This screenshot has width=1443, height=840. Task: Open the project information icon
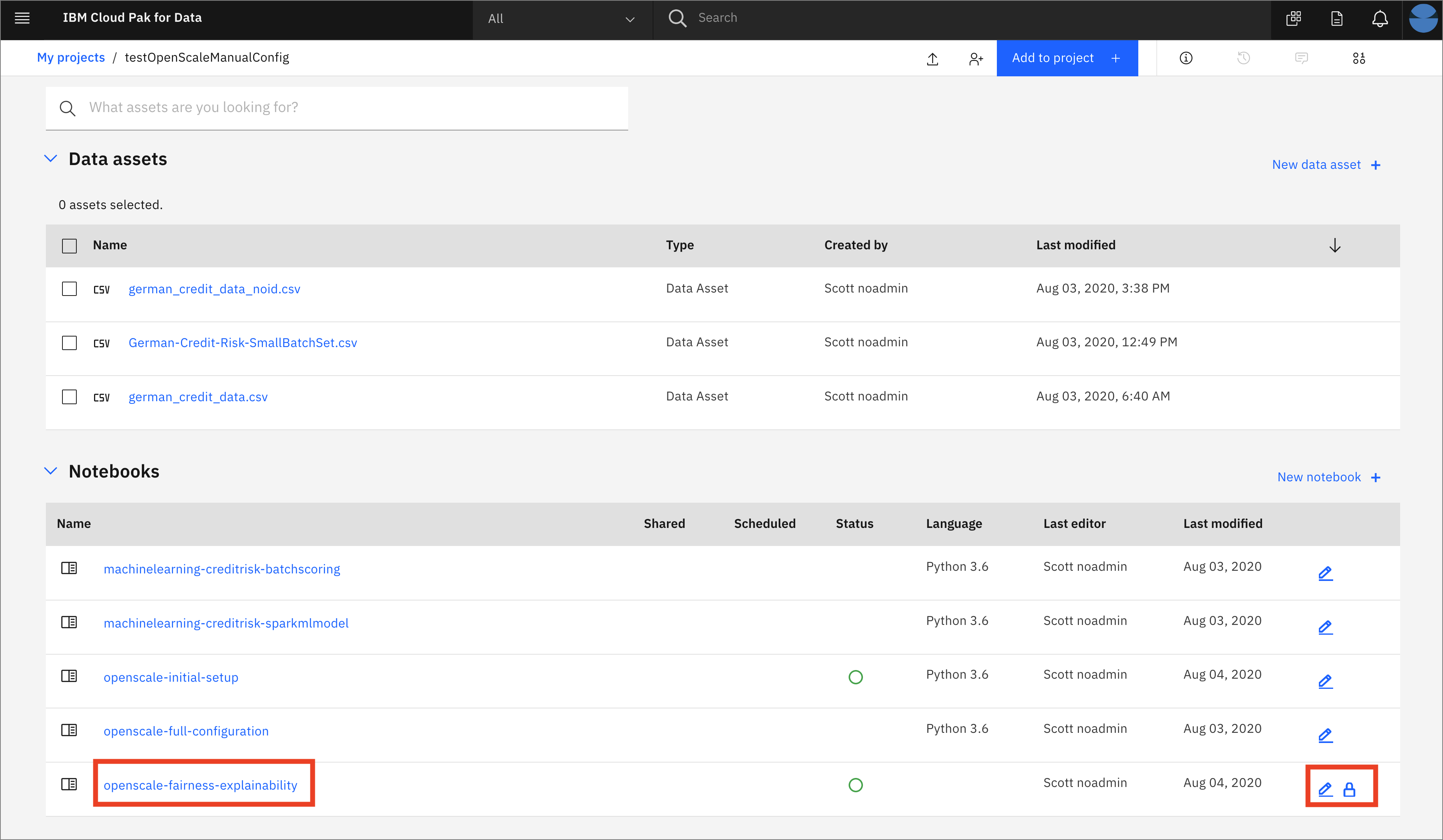pyautogui.click(x=1186, y=58)
